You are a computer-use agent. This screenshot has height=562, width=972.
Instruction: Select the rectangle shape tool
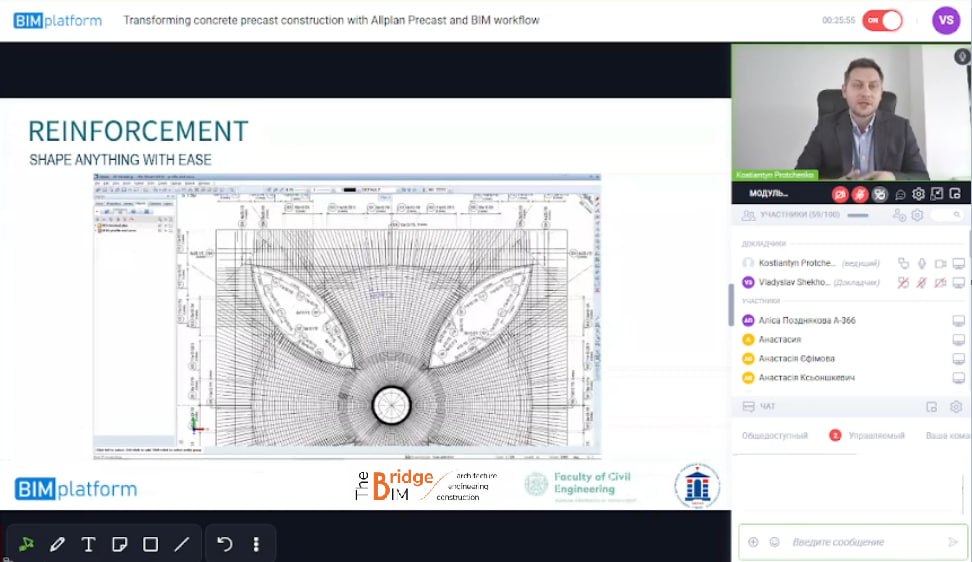tap(150, 544)
